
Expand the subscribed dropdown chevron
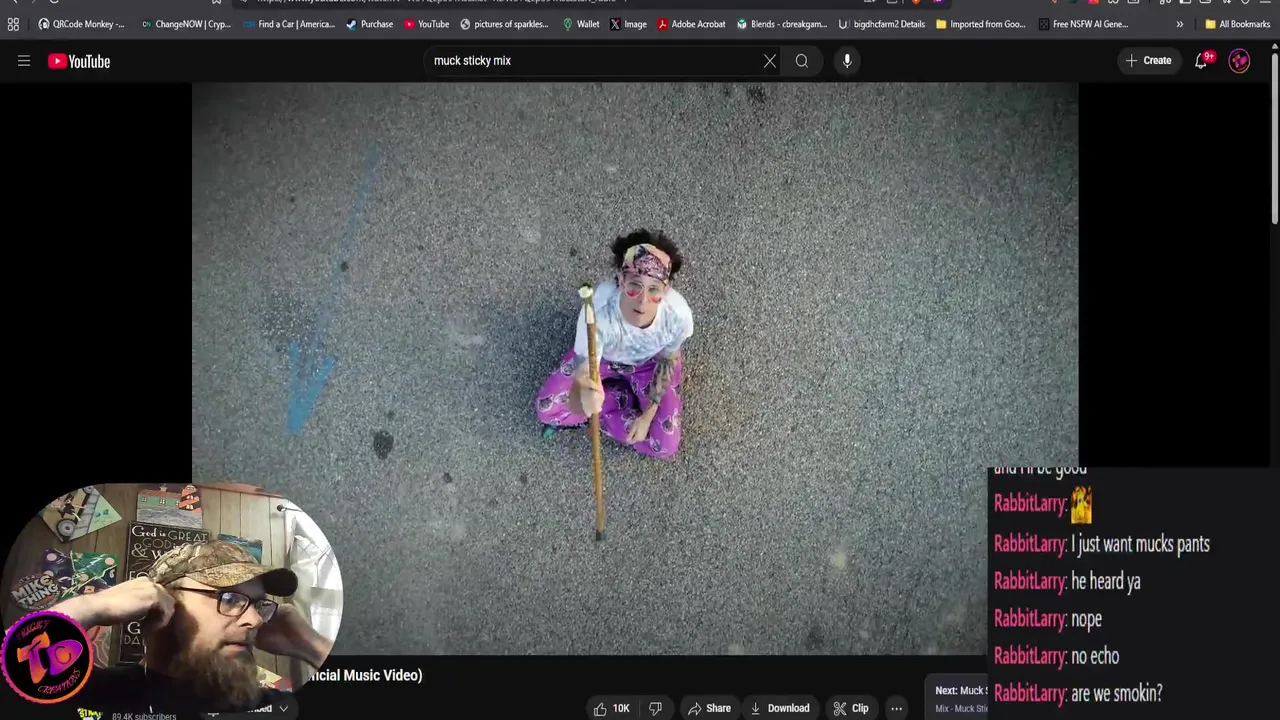tap(284, 708)
